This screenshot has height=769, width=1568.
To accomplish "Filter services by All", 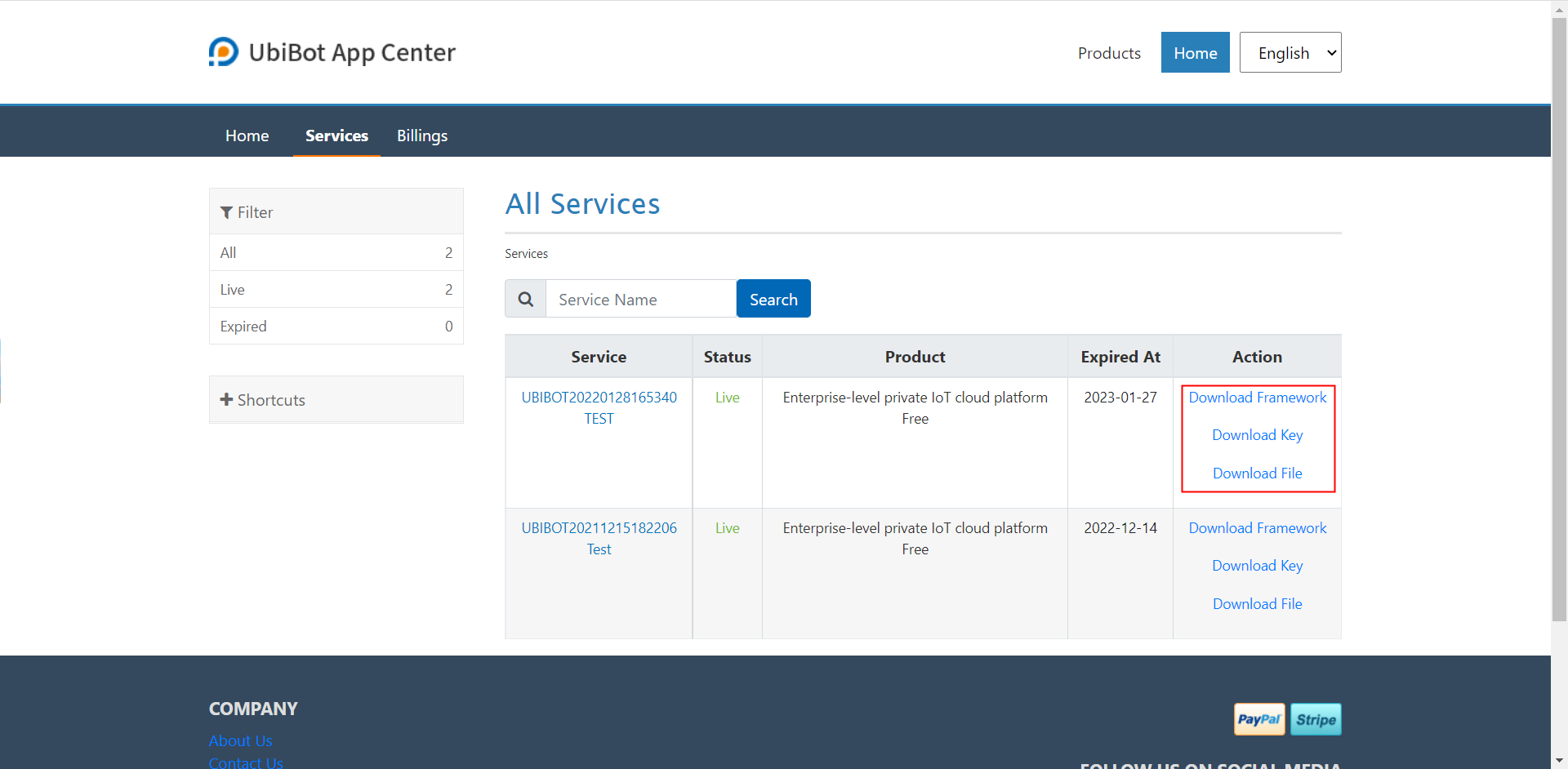I will pyautogui.click(x=336, y=253).
